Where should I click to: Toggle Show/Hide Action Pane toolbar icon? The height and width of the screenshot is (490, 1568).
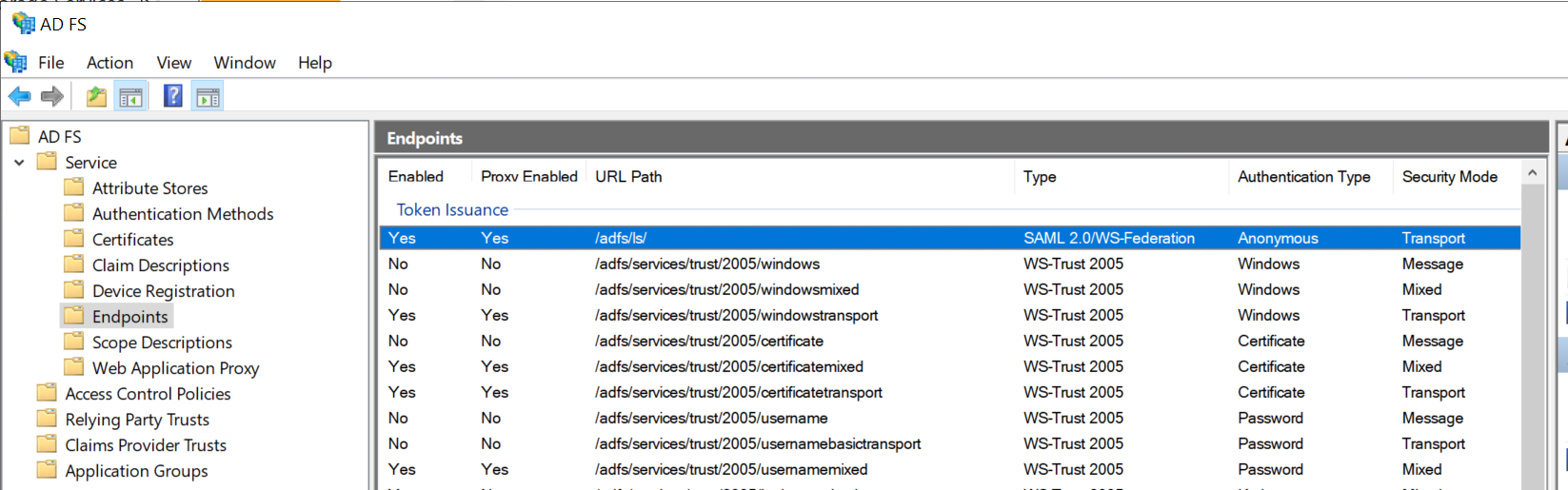208,96
